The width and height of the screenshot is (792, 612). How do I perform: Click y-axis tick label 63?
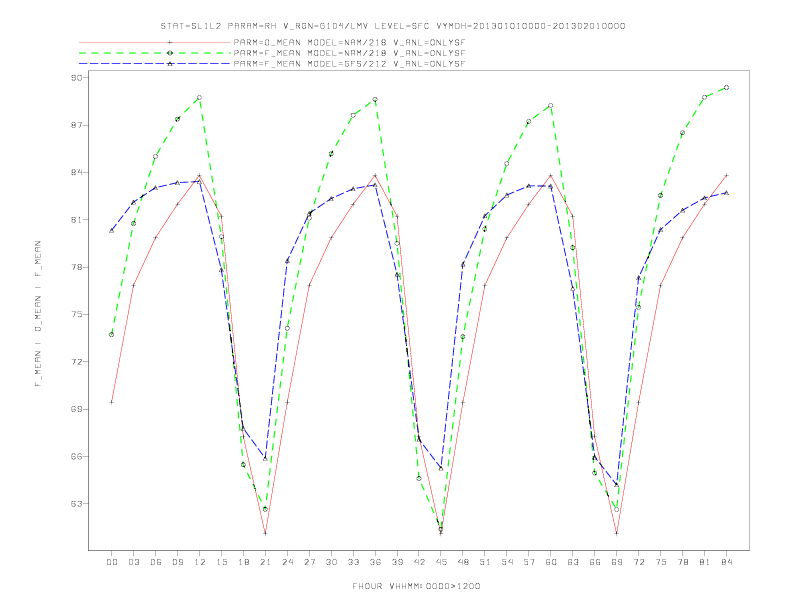[76, 503]
